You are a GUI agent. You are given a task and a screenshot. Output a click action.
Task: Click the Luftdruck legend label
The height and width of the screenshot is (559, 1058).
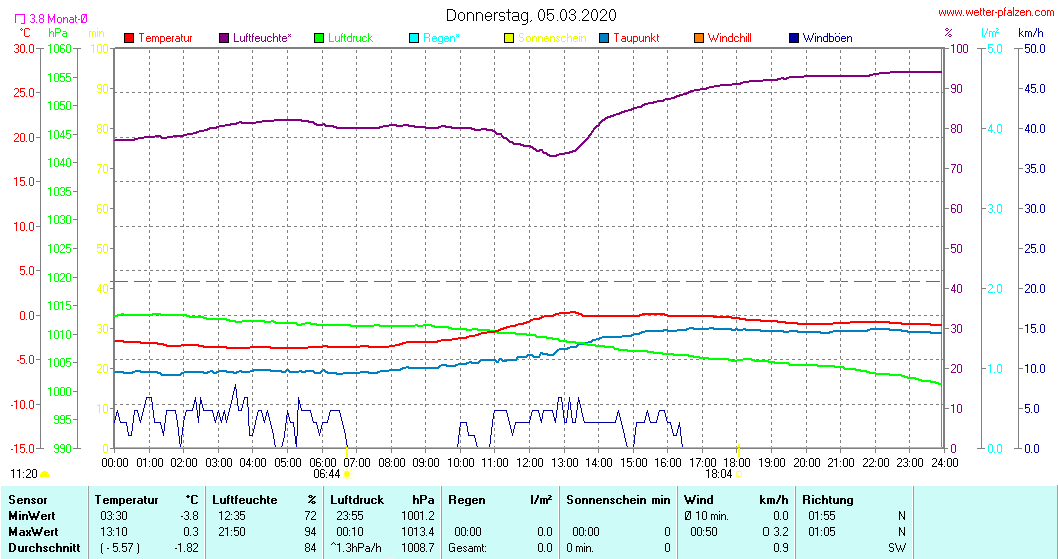coord(350,38)
